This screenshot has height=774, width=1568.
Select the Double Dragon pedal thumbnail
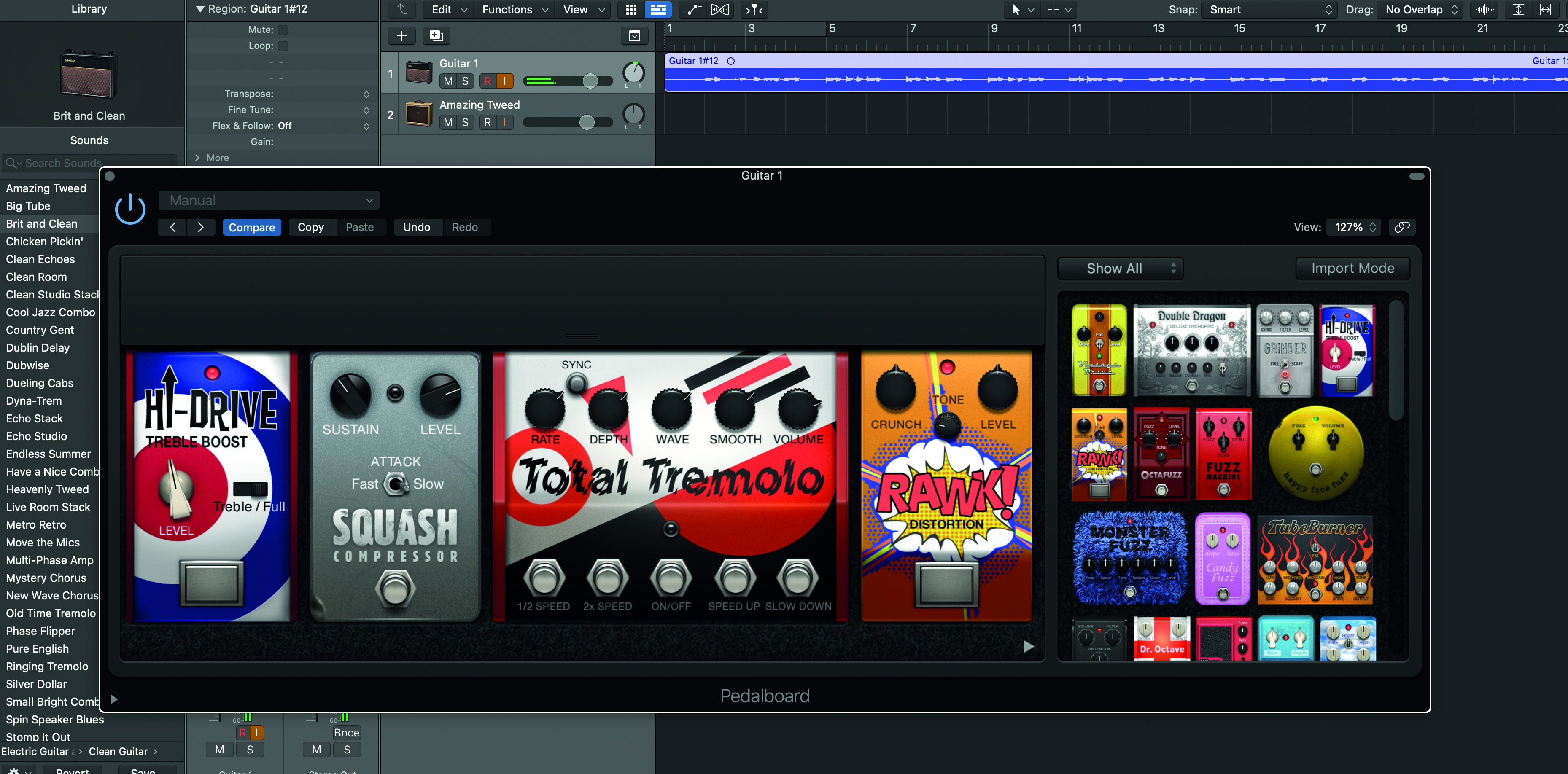[1191, 351]
